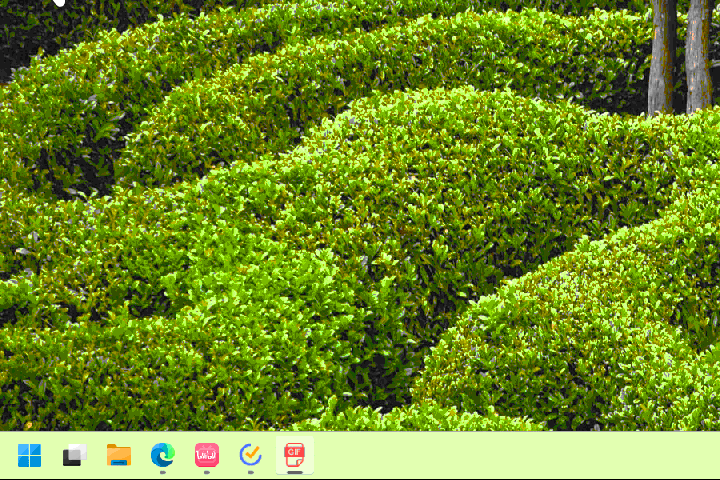Click the running indicator under Edge icon
Viewport: 720px width, 480px height.
point(162,472)
